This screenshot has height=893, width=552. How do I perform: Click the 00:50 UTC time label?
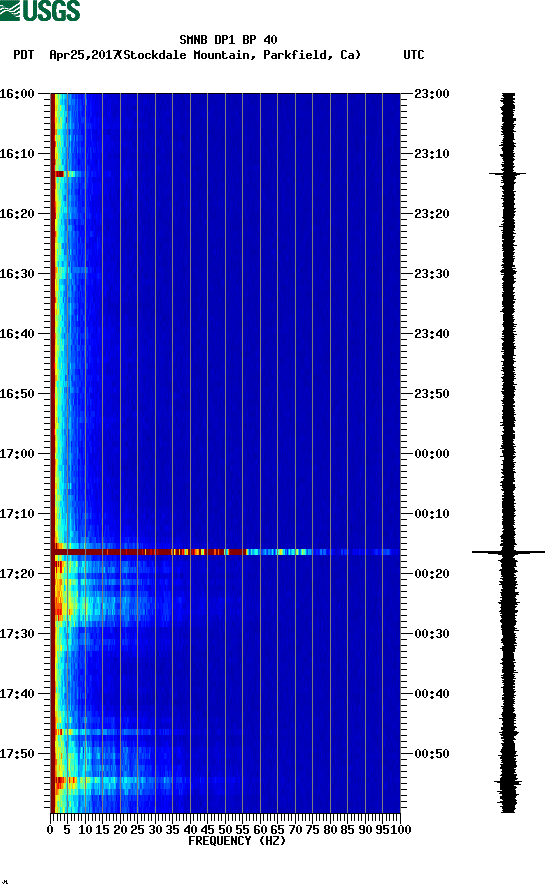(x=431, y=754)
